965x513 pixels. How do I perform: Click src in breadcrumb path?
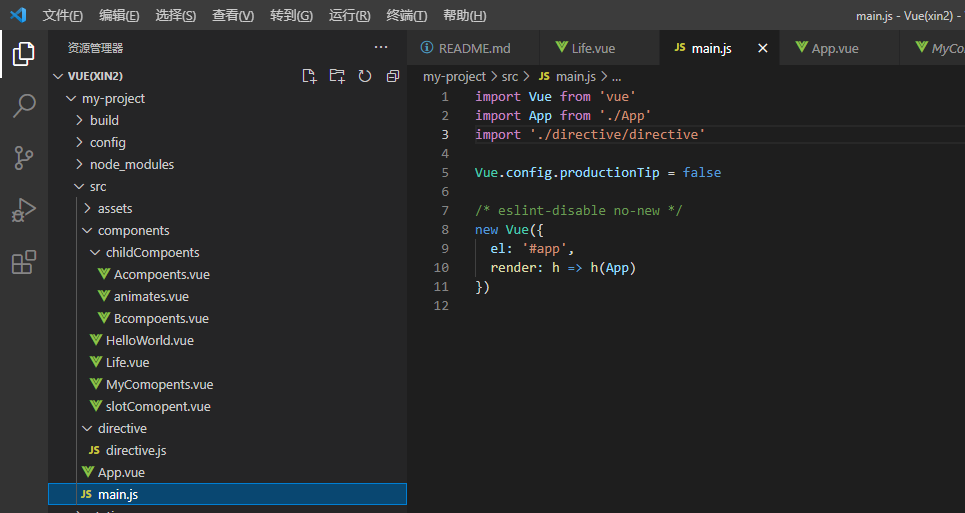tap(510, 76)
